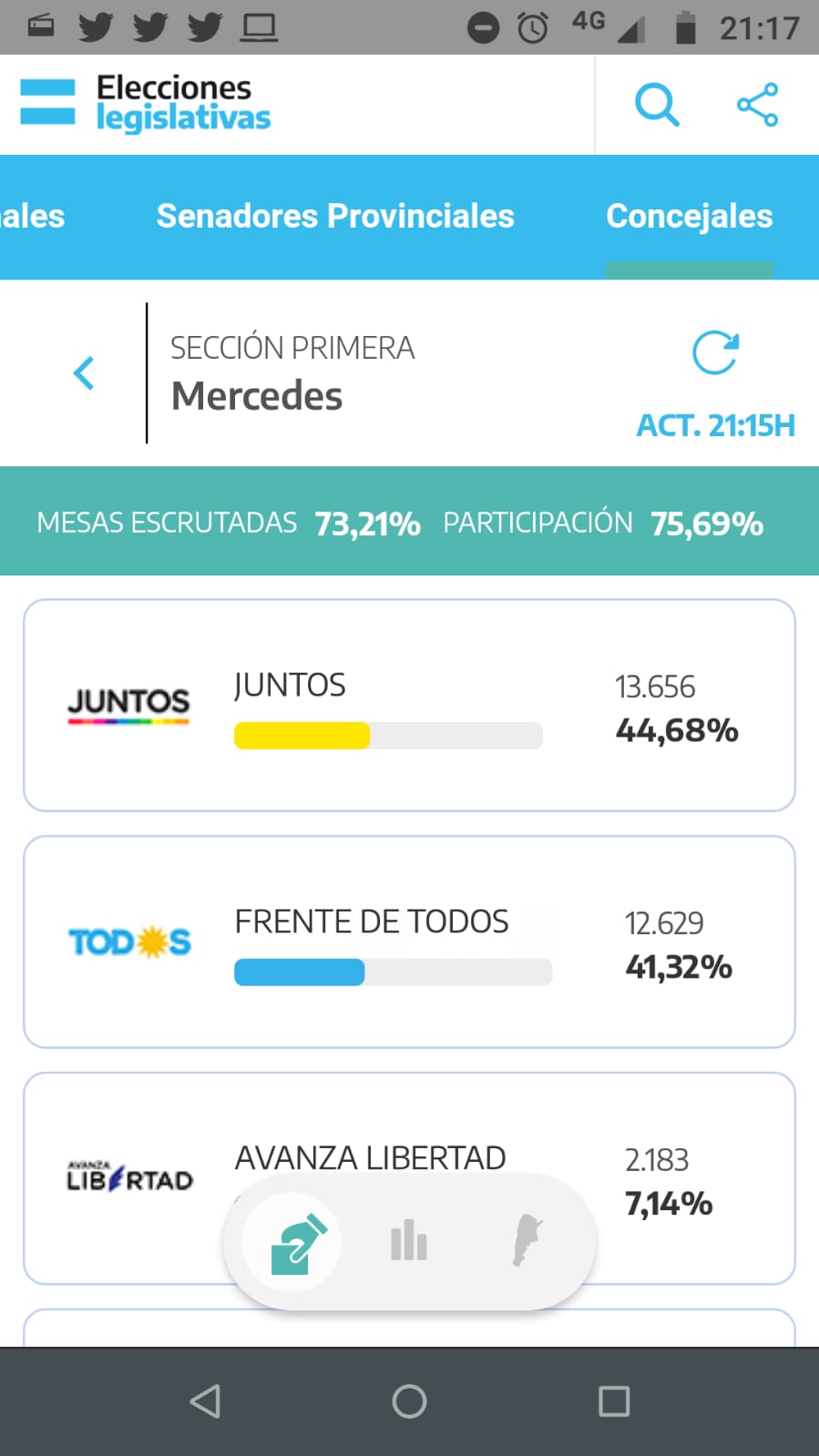Image resolution: width=819 pixels, height=1456 pixels.
Task: Open the search magnifier icon
Action: (x=657, y=105)
